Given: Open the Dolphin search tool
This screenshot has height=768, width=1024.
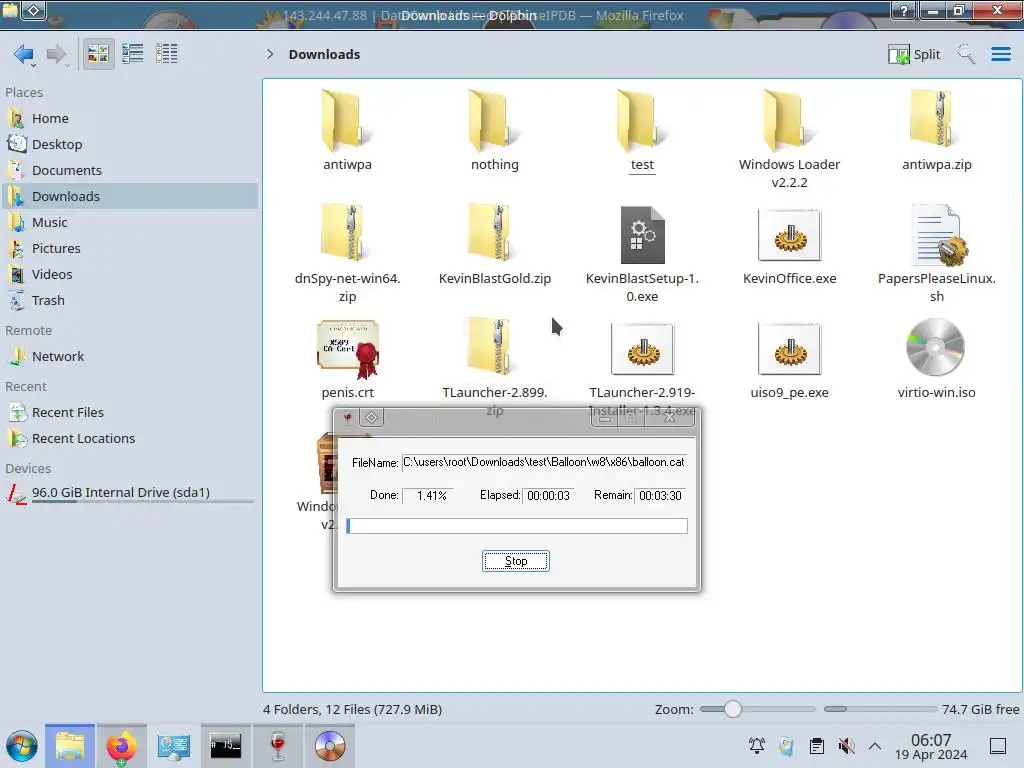Looking at the screenshot, I should (966, 54).
